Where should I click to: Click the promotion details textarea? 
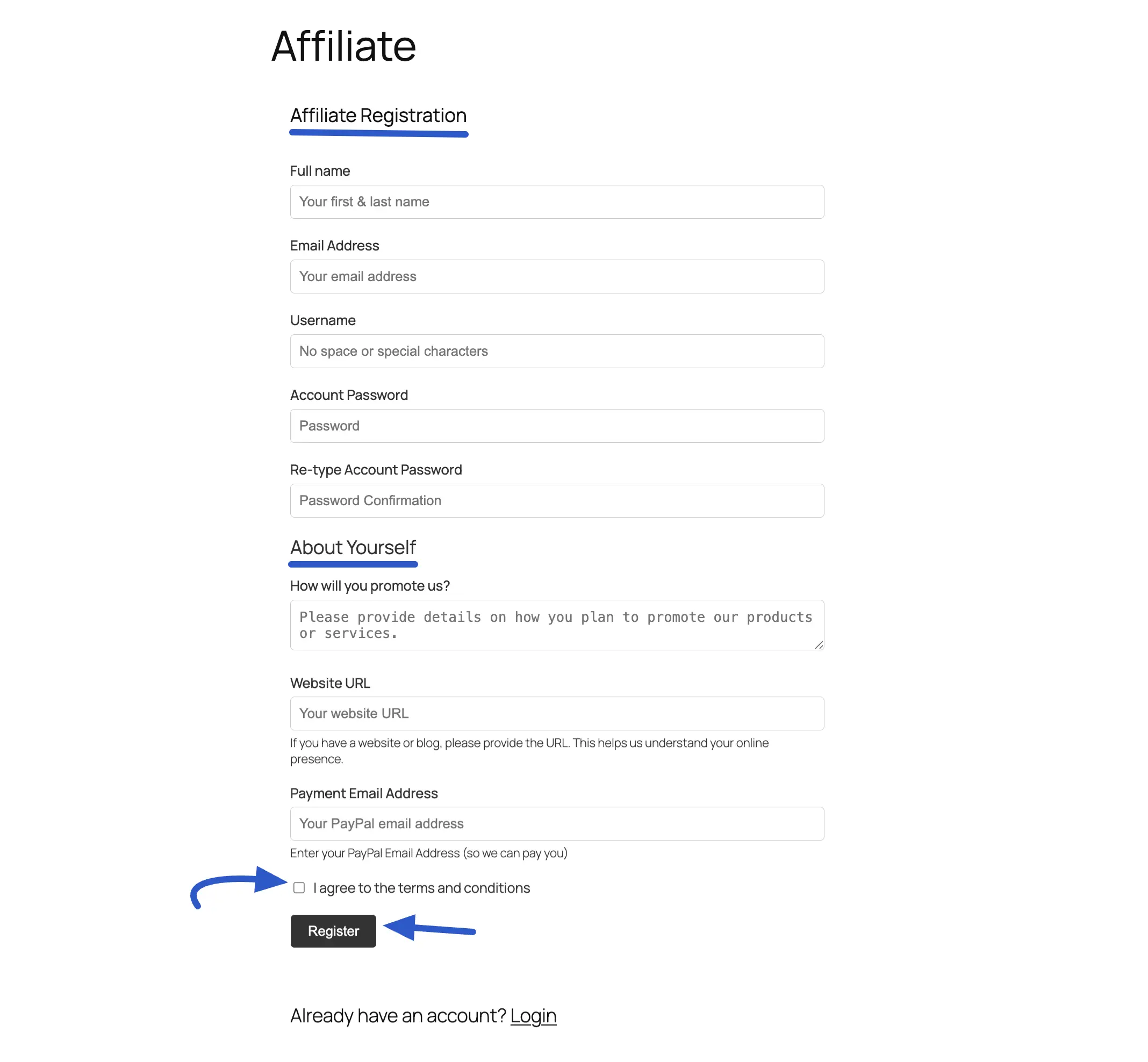[556, 625]
